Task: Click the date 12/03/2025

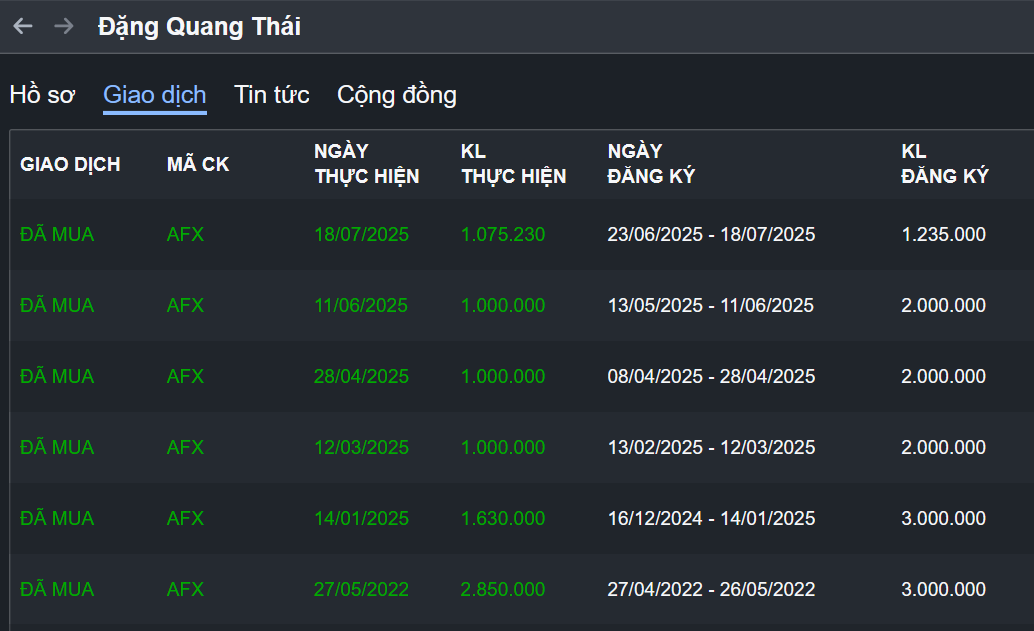Action: pos(361,447)
